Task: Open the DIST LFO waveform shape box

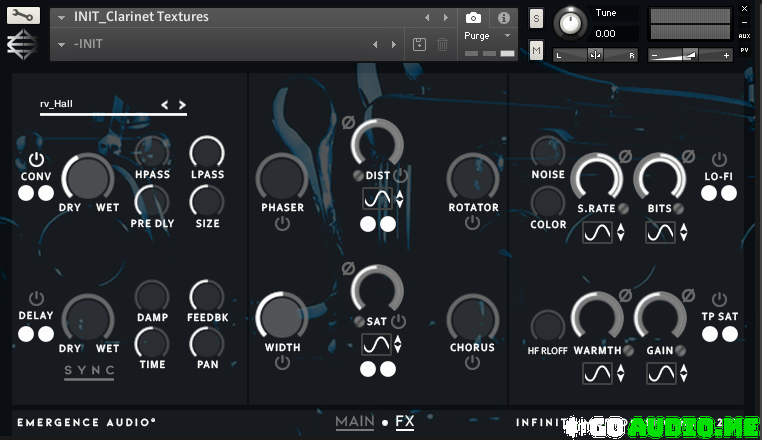Action: (378, 199)
